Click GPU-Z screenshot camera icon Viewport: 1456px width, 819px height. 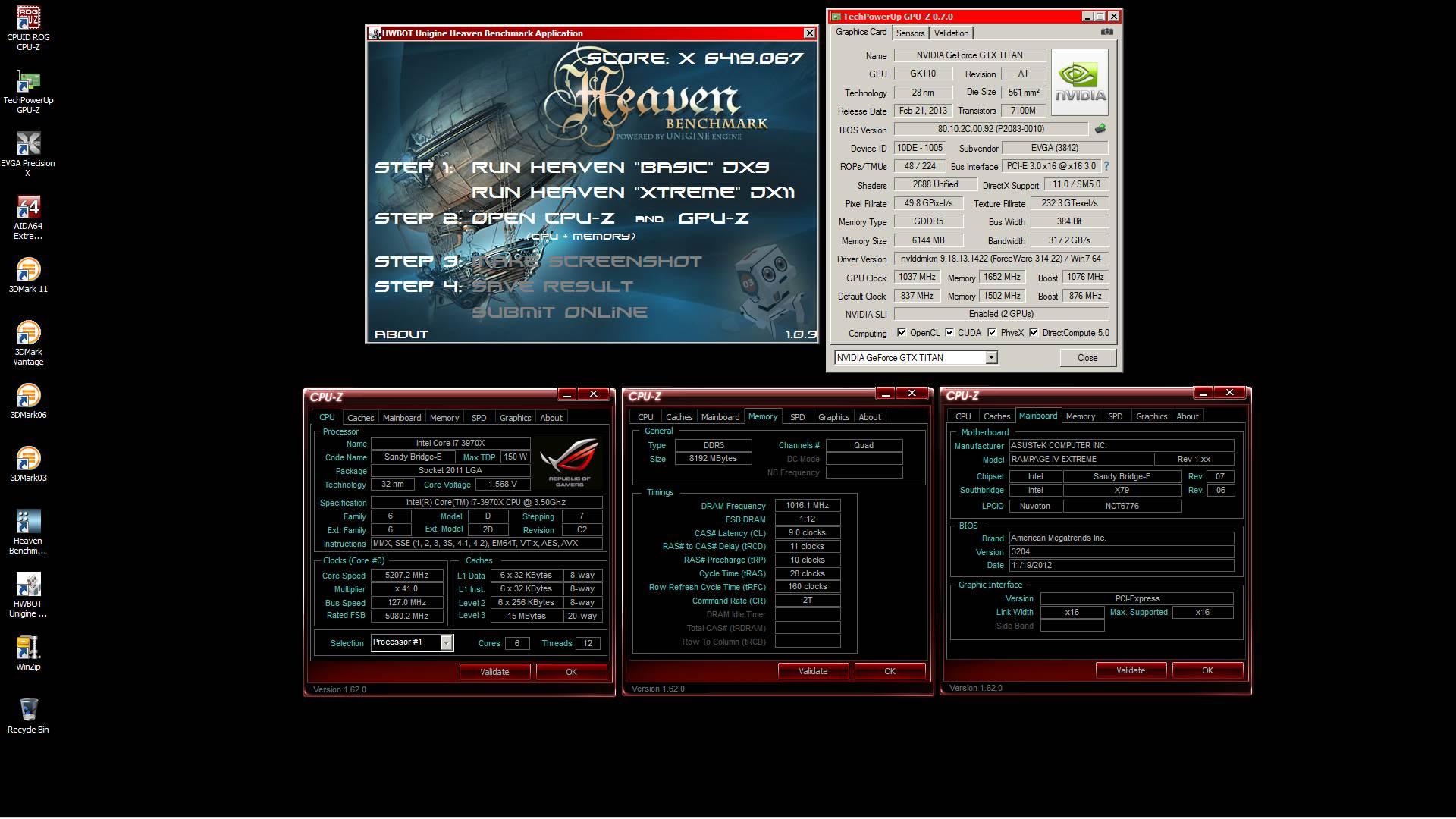[x=1106, y=32]
